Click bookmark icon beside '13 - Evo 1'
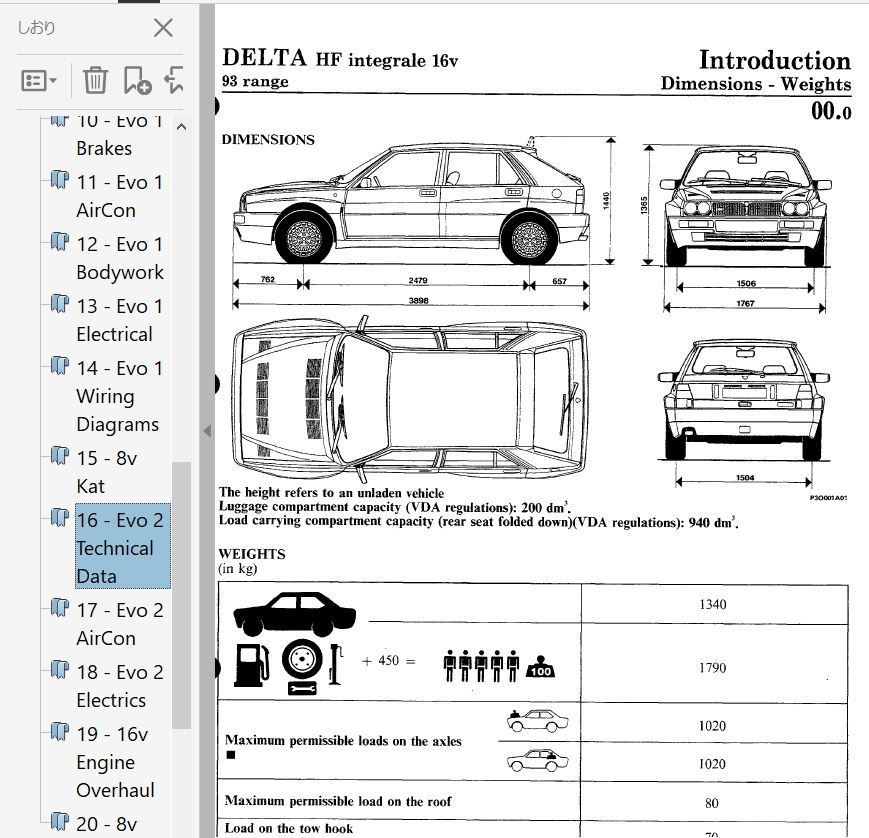Viewport: 869px width, 838px height. [60, 304]
